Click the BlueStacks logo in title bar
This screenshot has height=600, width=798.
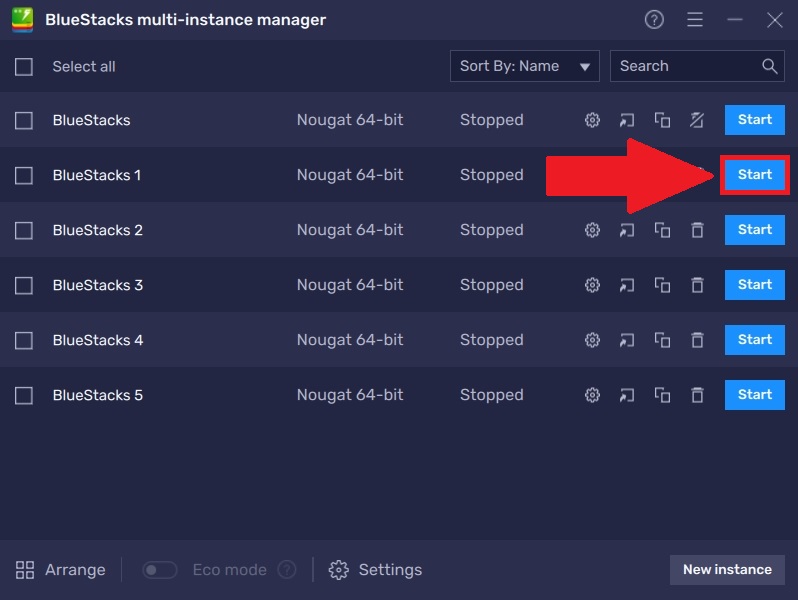pyautogui.click(x=22, y=20)
